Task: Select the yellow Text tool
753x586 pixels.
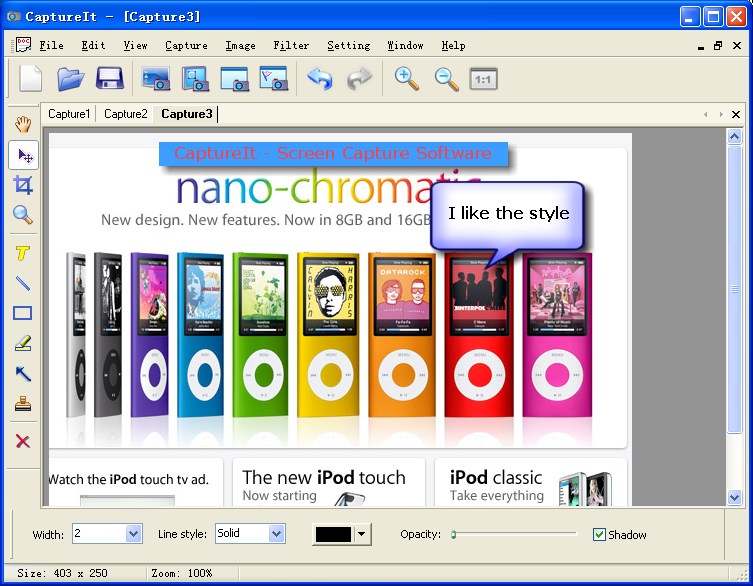Action: pyautogui.click(x=23, y=253)
